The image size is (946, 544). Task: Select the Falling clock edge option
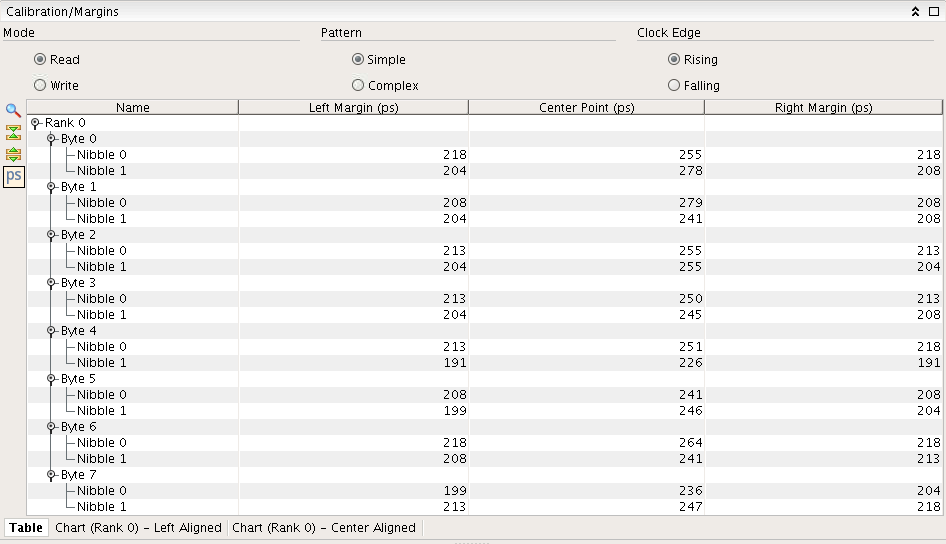pos(674,86)
